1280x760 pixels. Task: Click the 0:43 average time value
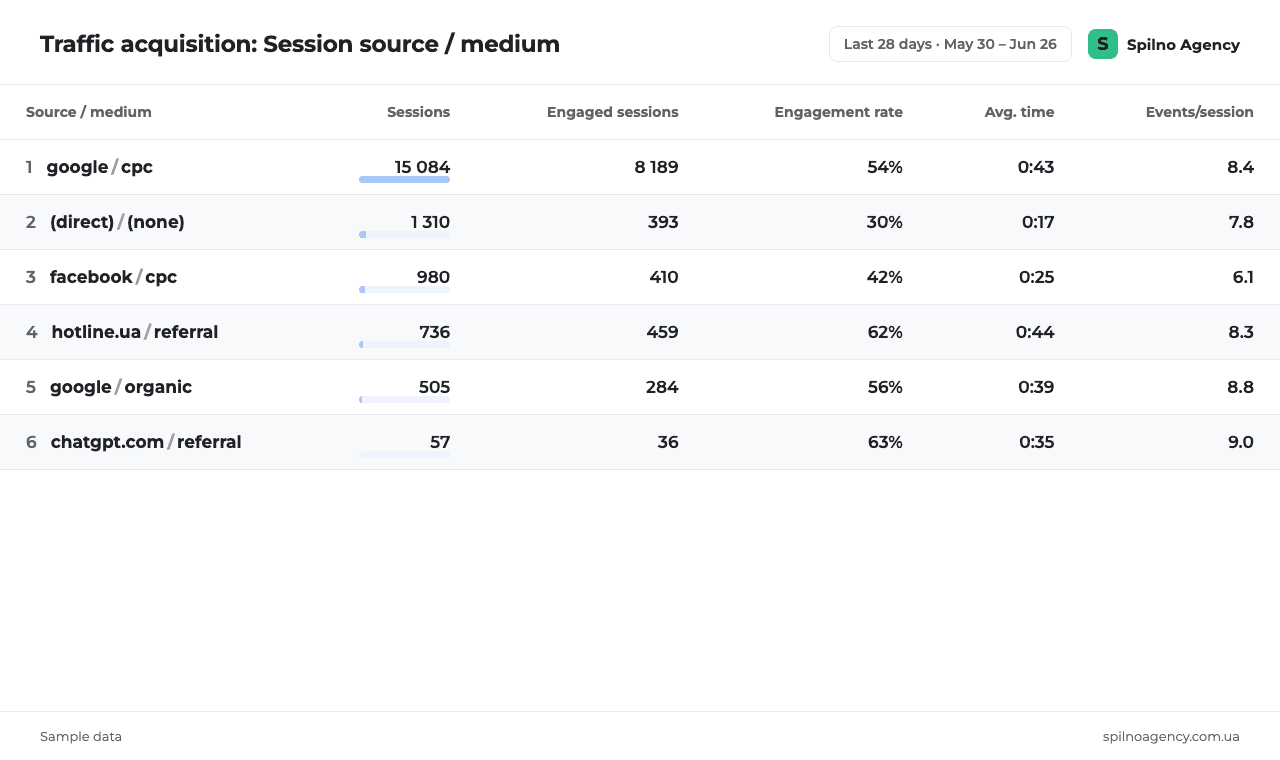pyautogui.click(x=1036, y=167)
